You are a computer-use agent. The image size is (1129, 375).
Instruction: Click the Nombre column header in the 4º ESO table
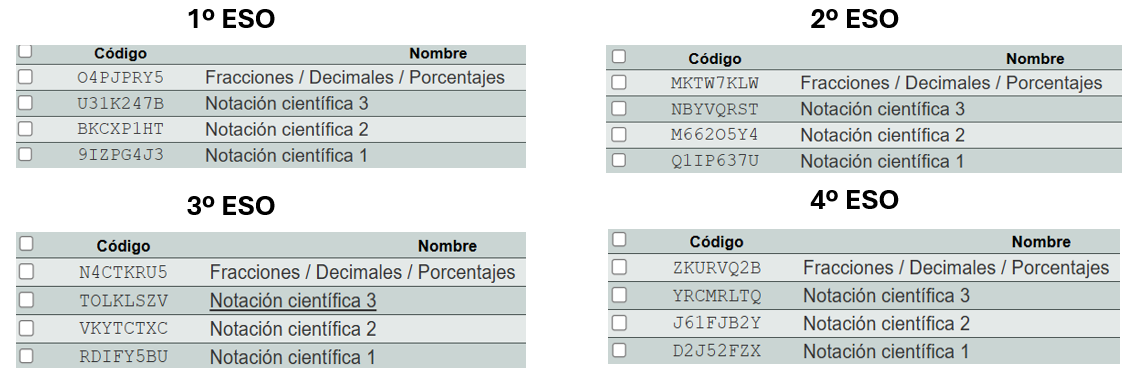(x=1041, y=242)
